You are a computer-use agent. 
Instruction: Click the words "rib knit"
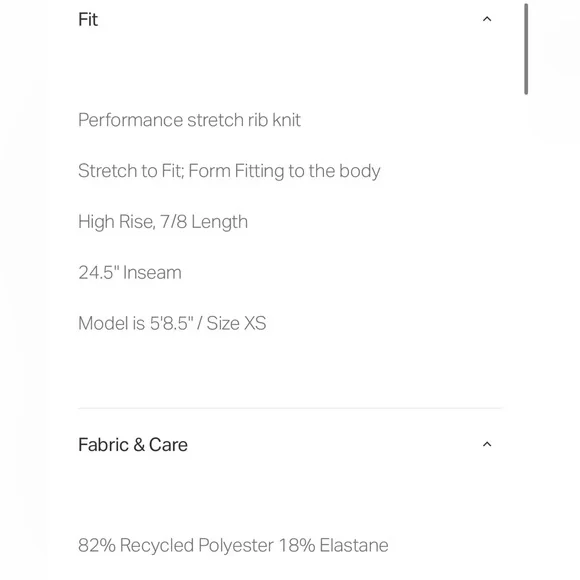pyautogui.click(x=274, y=120)
